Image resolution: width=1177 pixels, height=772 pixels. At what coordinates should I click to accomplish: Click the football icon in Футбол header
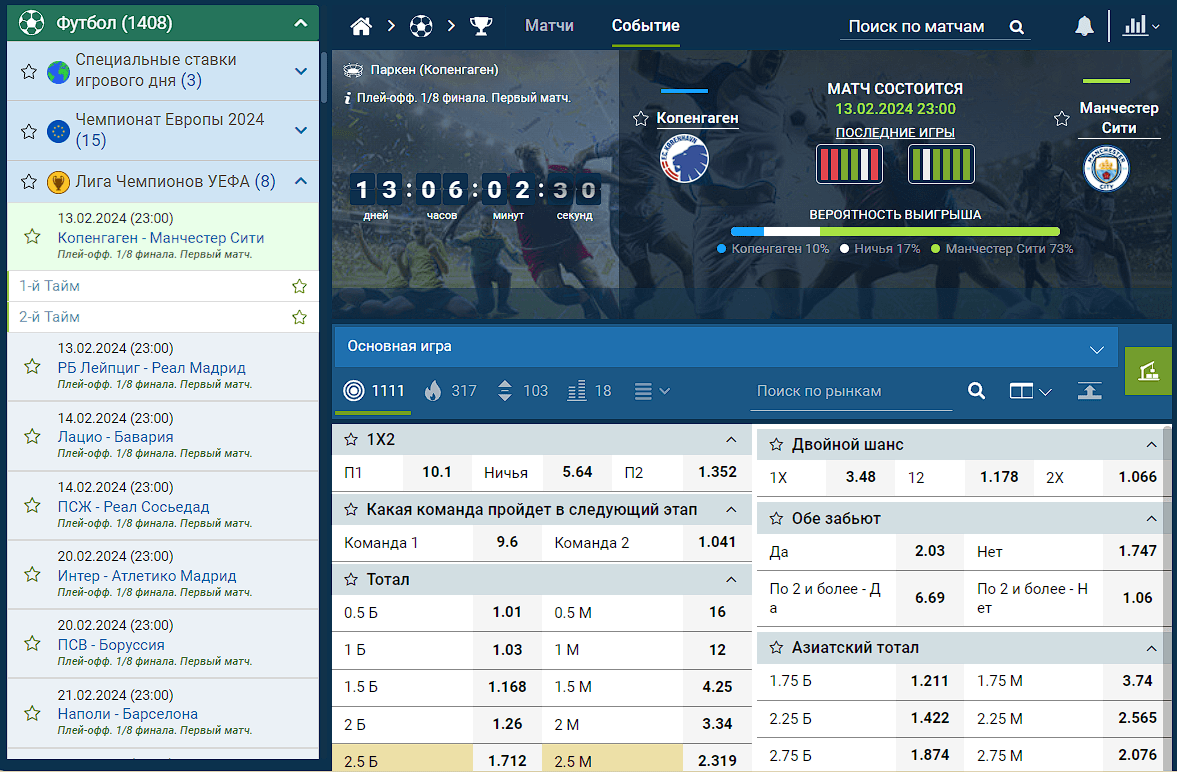[x=31, y=23]
